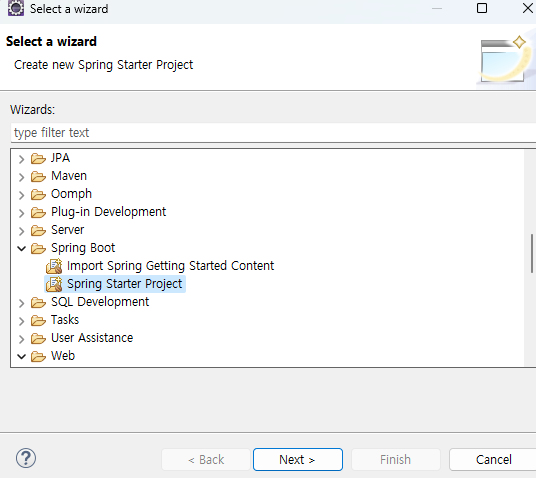Open the help question mark icon

(x=26, y=458)
